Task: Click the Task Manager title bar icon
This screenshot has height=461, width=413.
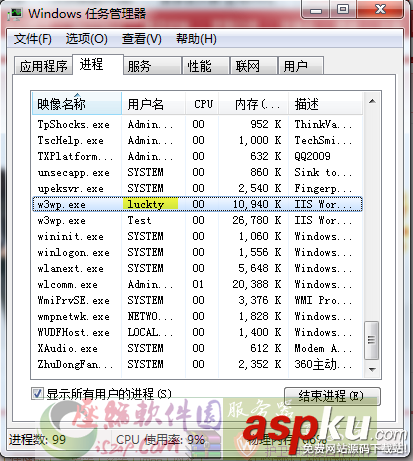Action: click(x=15, y=14)
